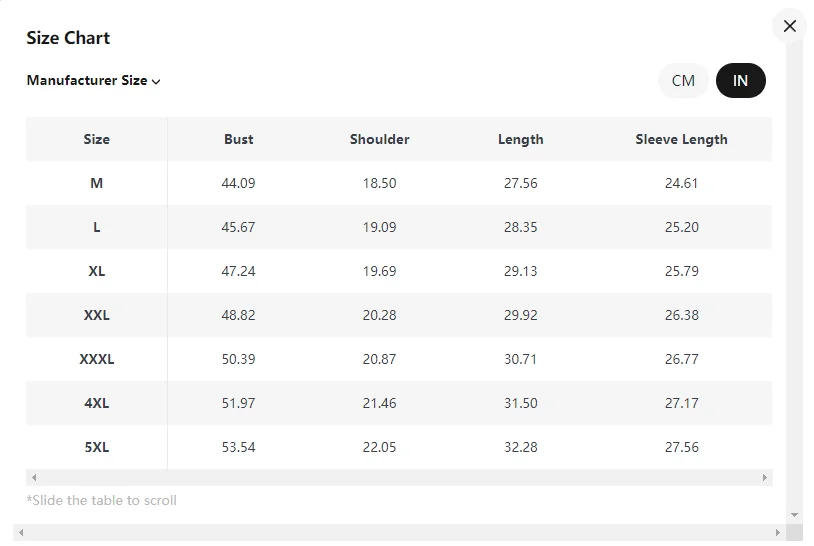
Task: Select the IN unit toggle
Action: click(x=740, y=81)
